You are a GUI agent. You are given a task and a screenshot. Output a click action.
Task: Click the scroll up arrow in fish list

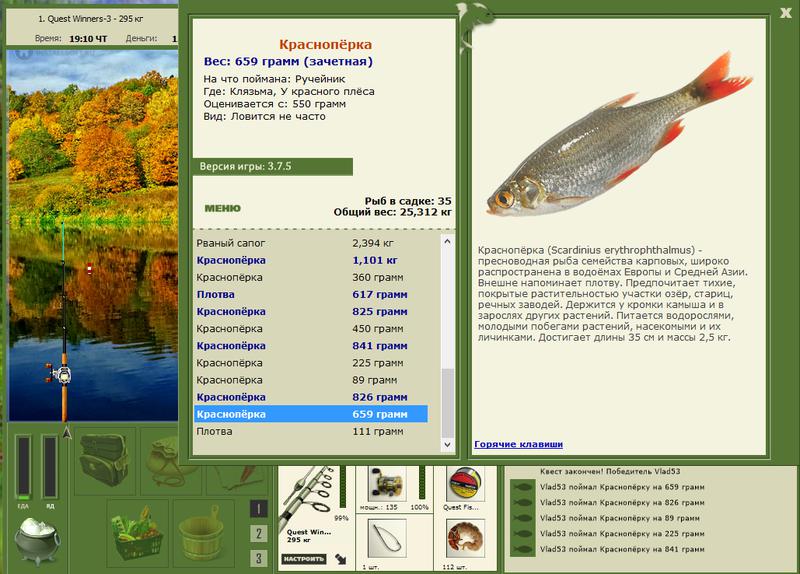pos(447,241)
